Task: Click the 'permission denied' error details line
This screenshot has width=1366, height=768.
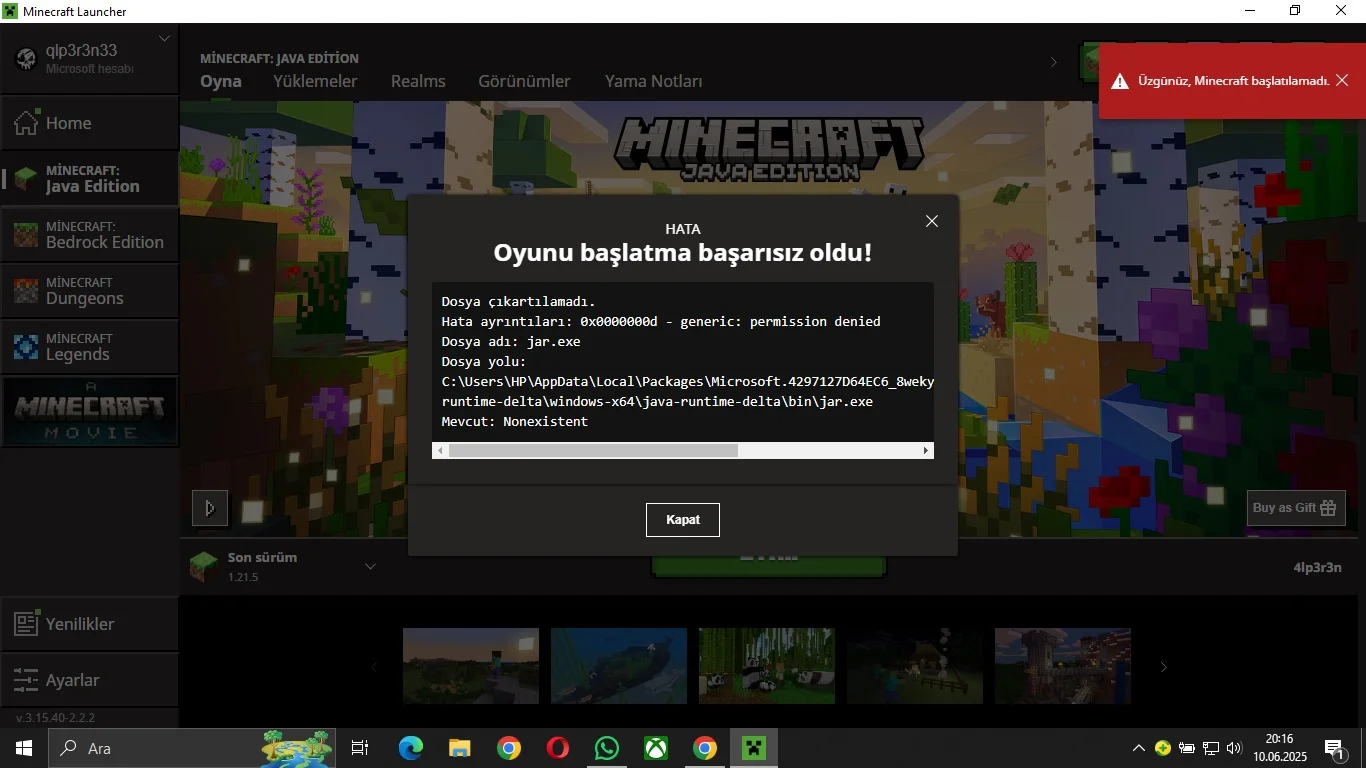Action: pos(661,322)
